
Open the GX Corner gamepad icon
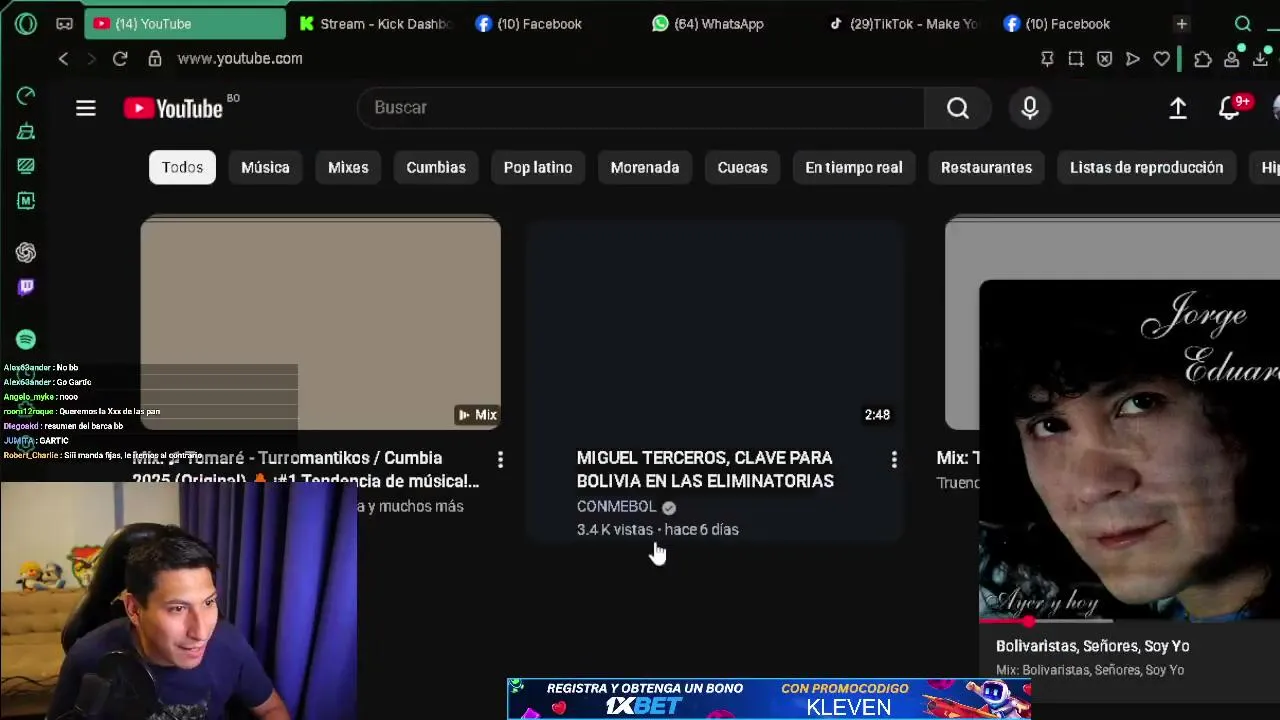coord(64,23)
